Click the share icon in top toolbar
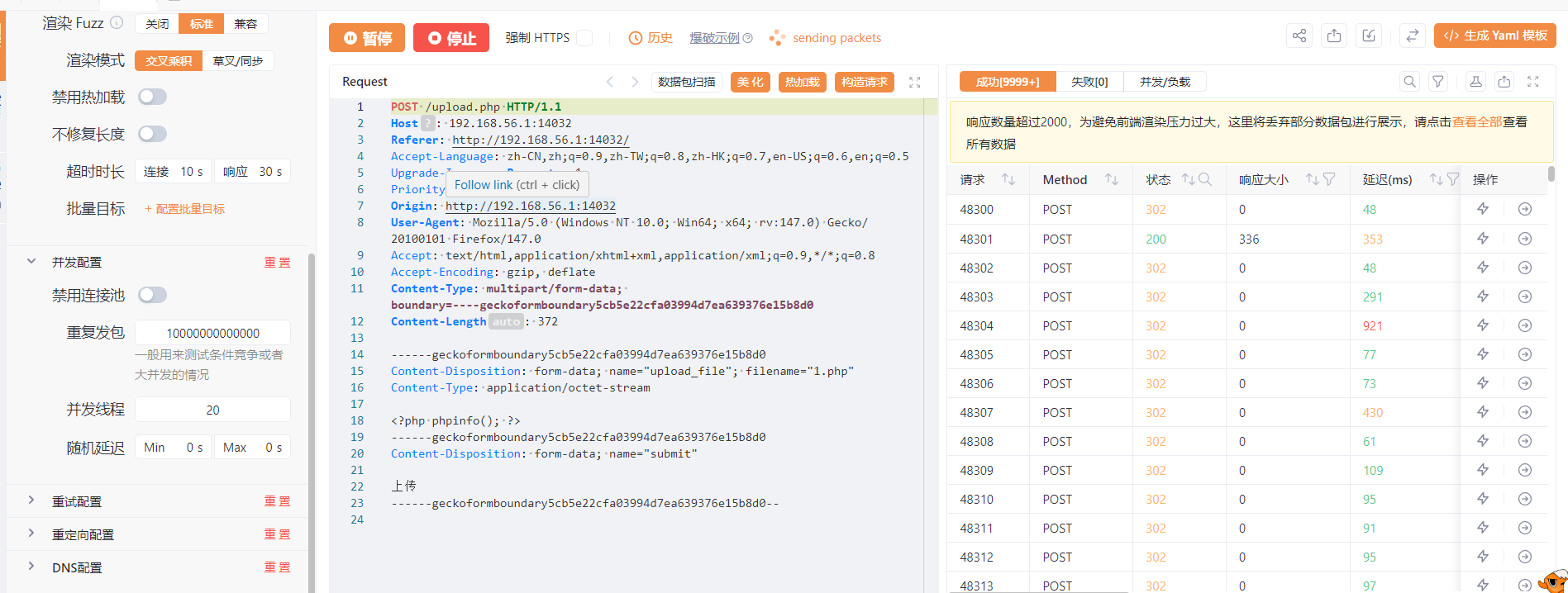 pos(1299,36)
